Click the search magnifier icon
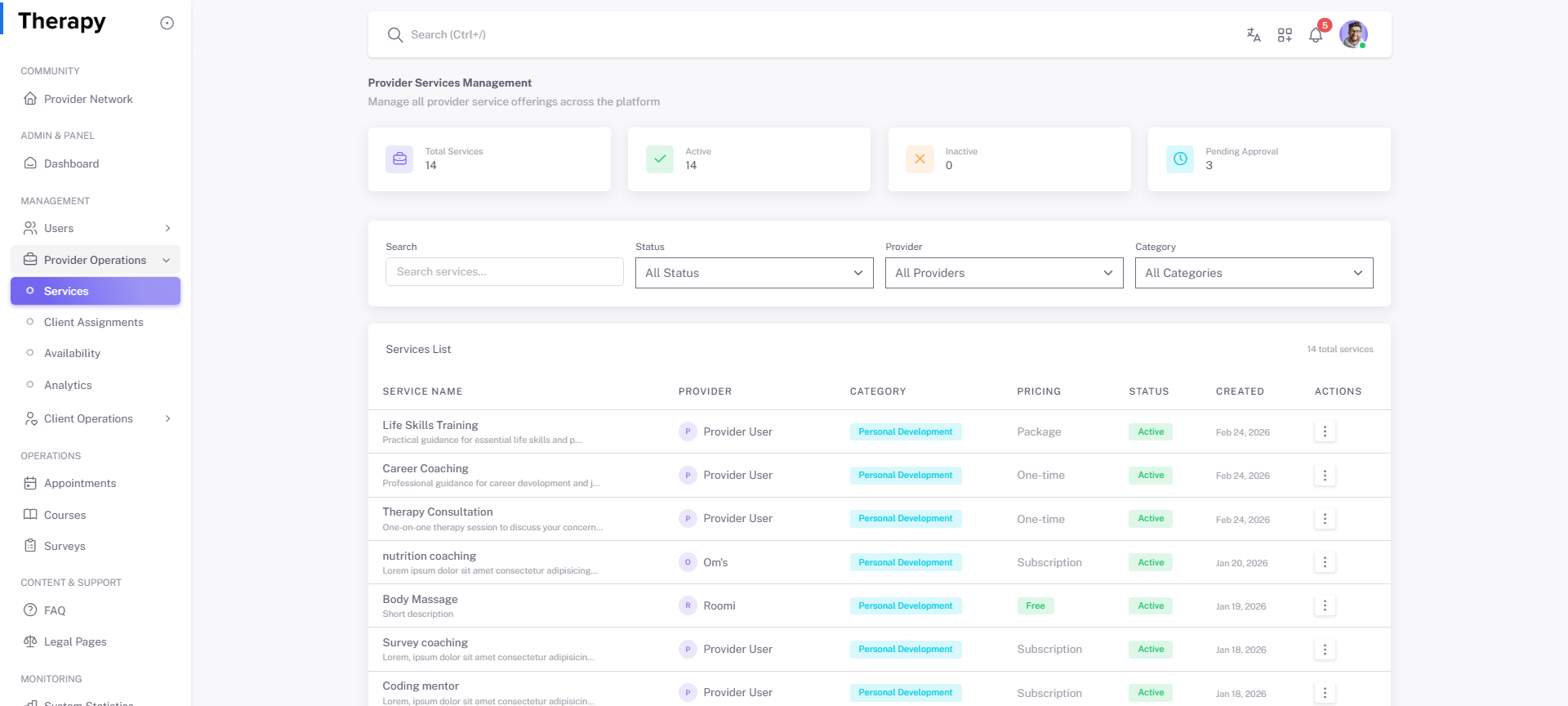 click(395, 34)
